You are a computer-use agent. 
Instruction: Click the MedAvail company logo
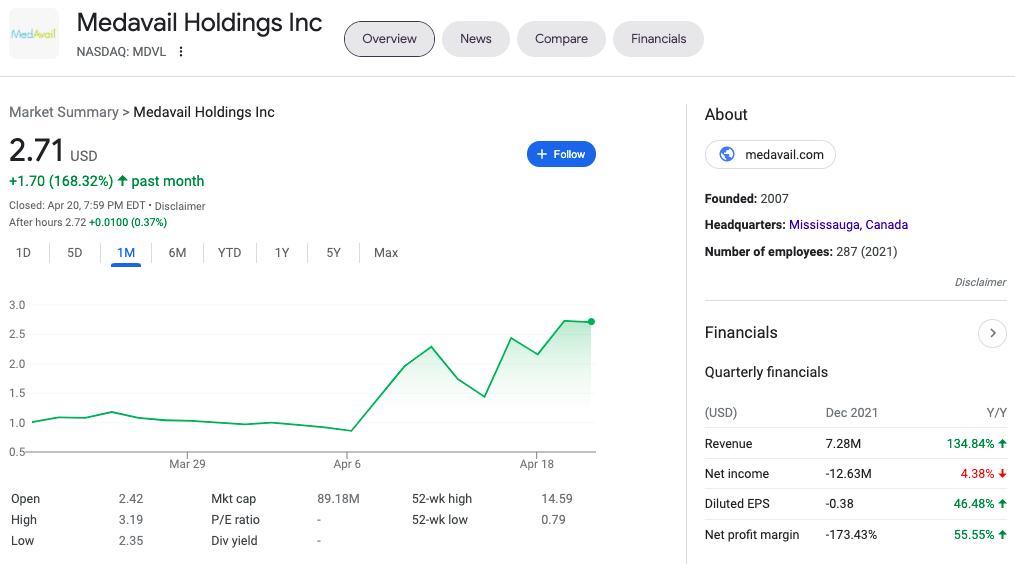coord(34,34)
